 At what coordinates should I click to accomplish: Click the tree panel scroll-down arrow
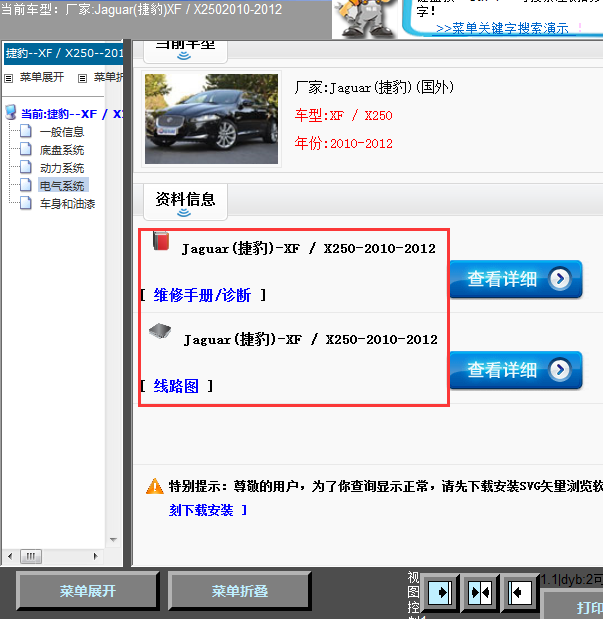tap(113, 540)
